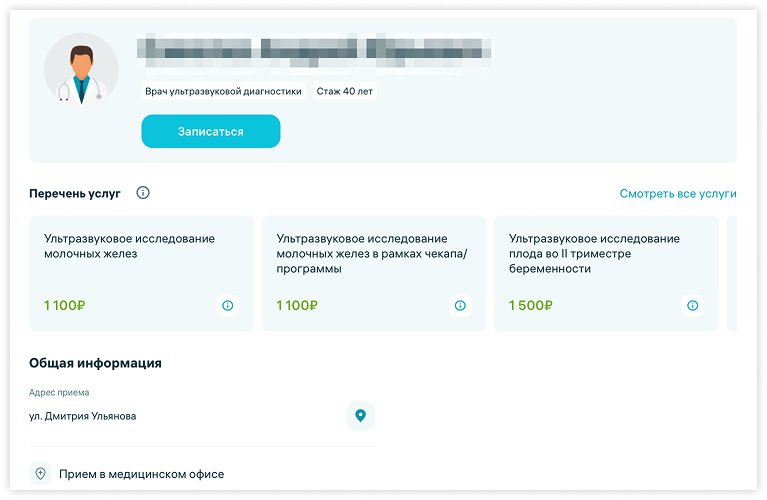
Task: Select the "Прием в медицинском офисе" text
Action: (x=141, y=473)
